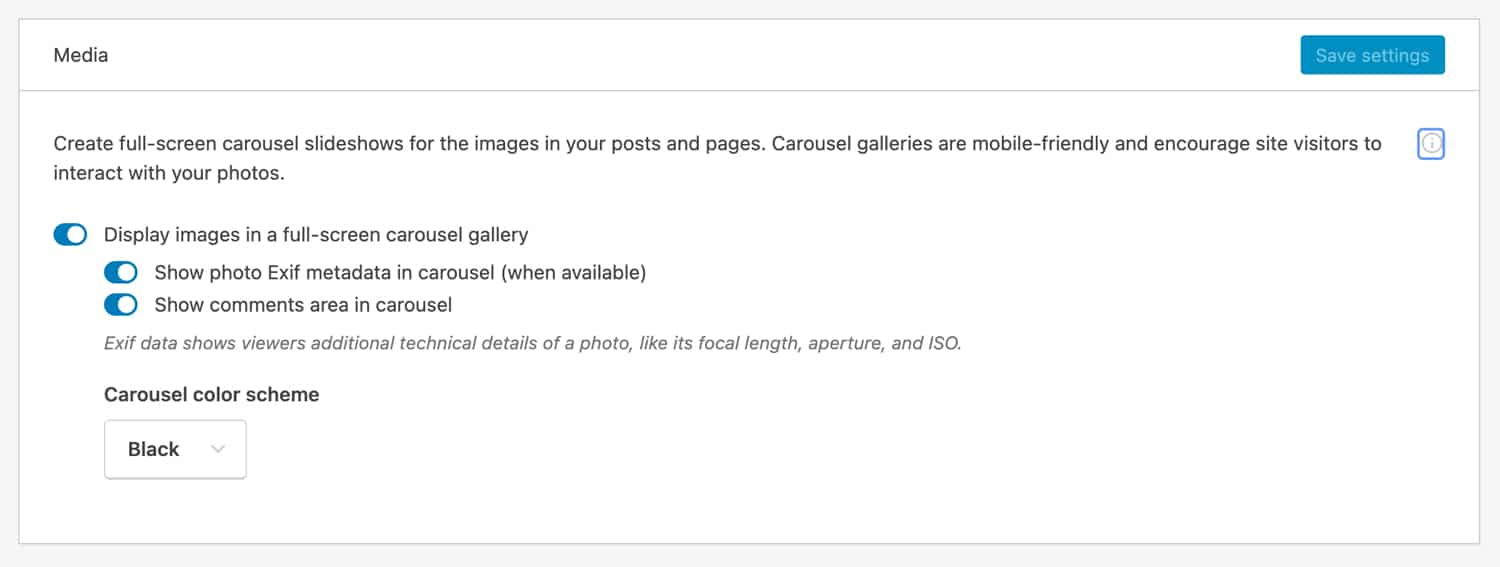
Task: Turn off the Show comments area switch
Action: coord(120,304)
